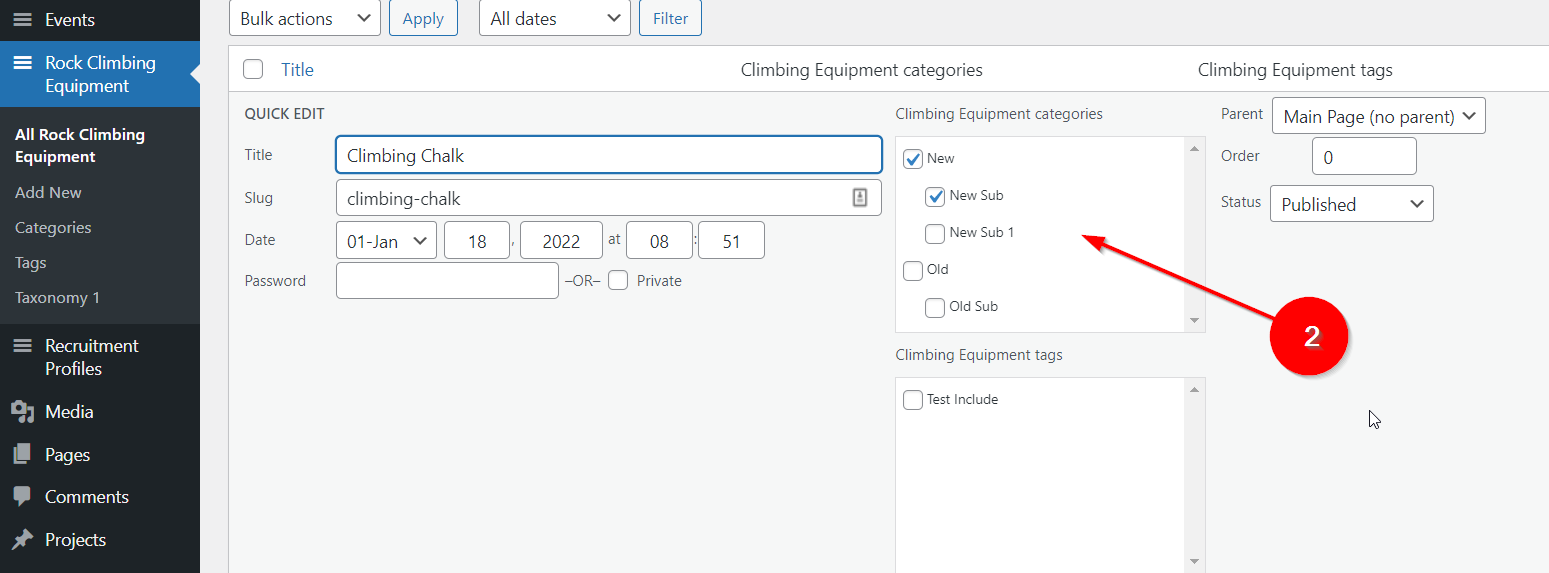Viewport: 1549px width, 573px height.
Task: Click the Media icon in sidebar
Action: (x=22, y=412)
